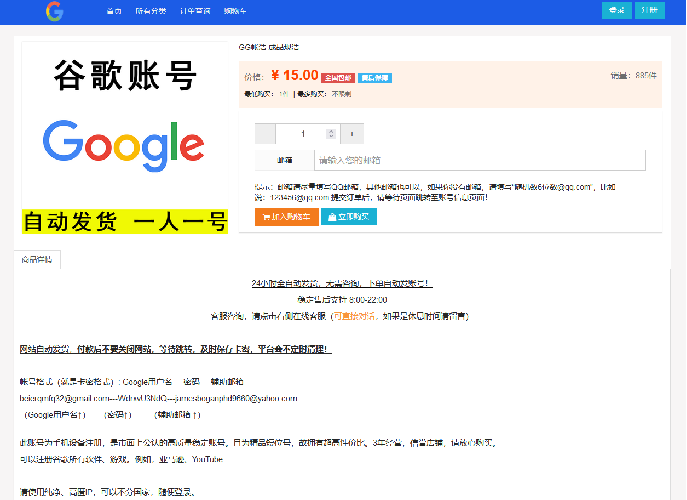Screen dimensions: 687x500
Task: Click the red badge beside the price
Action: (x=338, y=77)
